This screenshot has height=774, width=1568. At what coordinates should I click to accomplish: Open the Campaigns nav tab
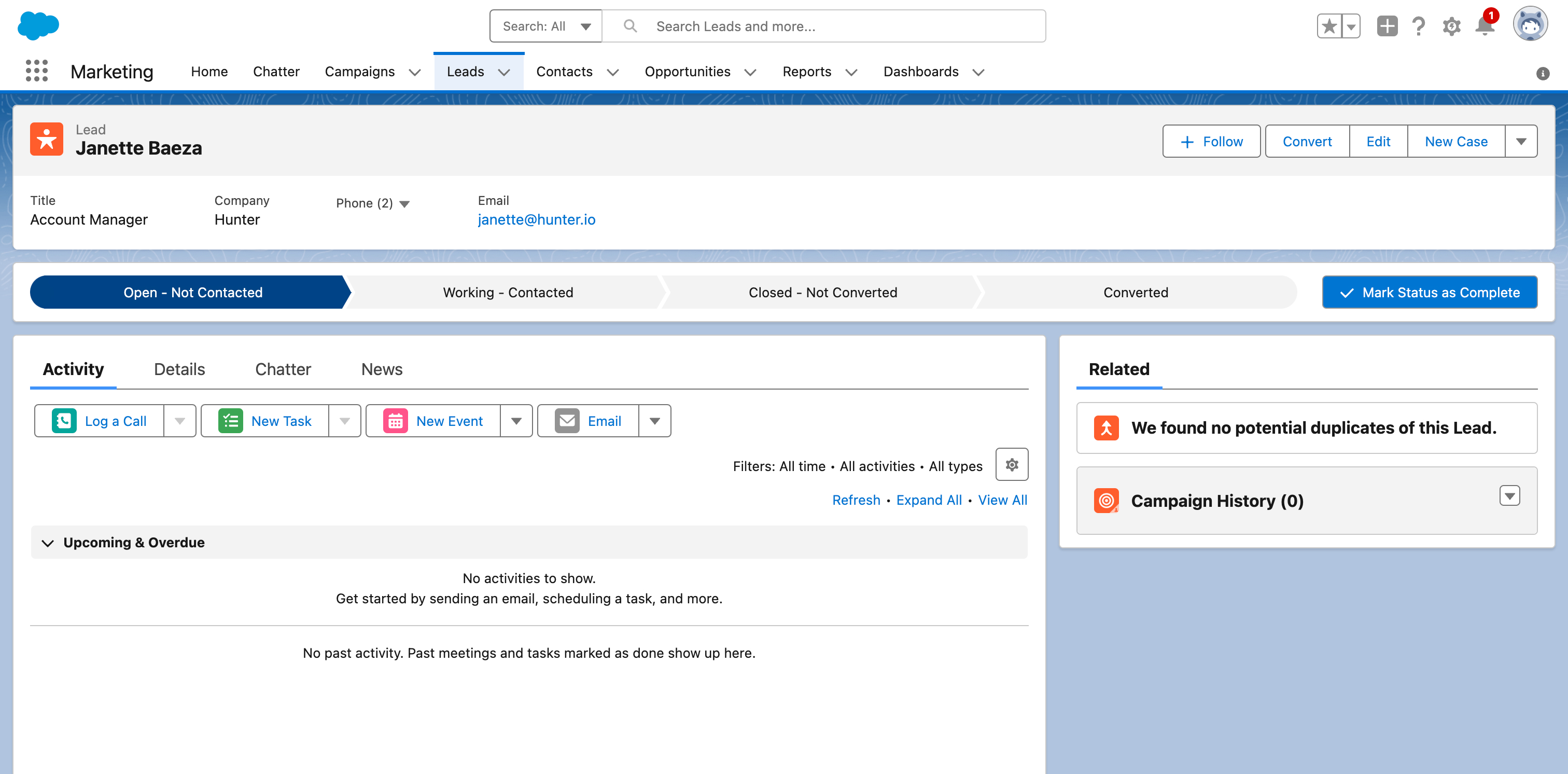point(360,71)
